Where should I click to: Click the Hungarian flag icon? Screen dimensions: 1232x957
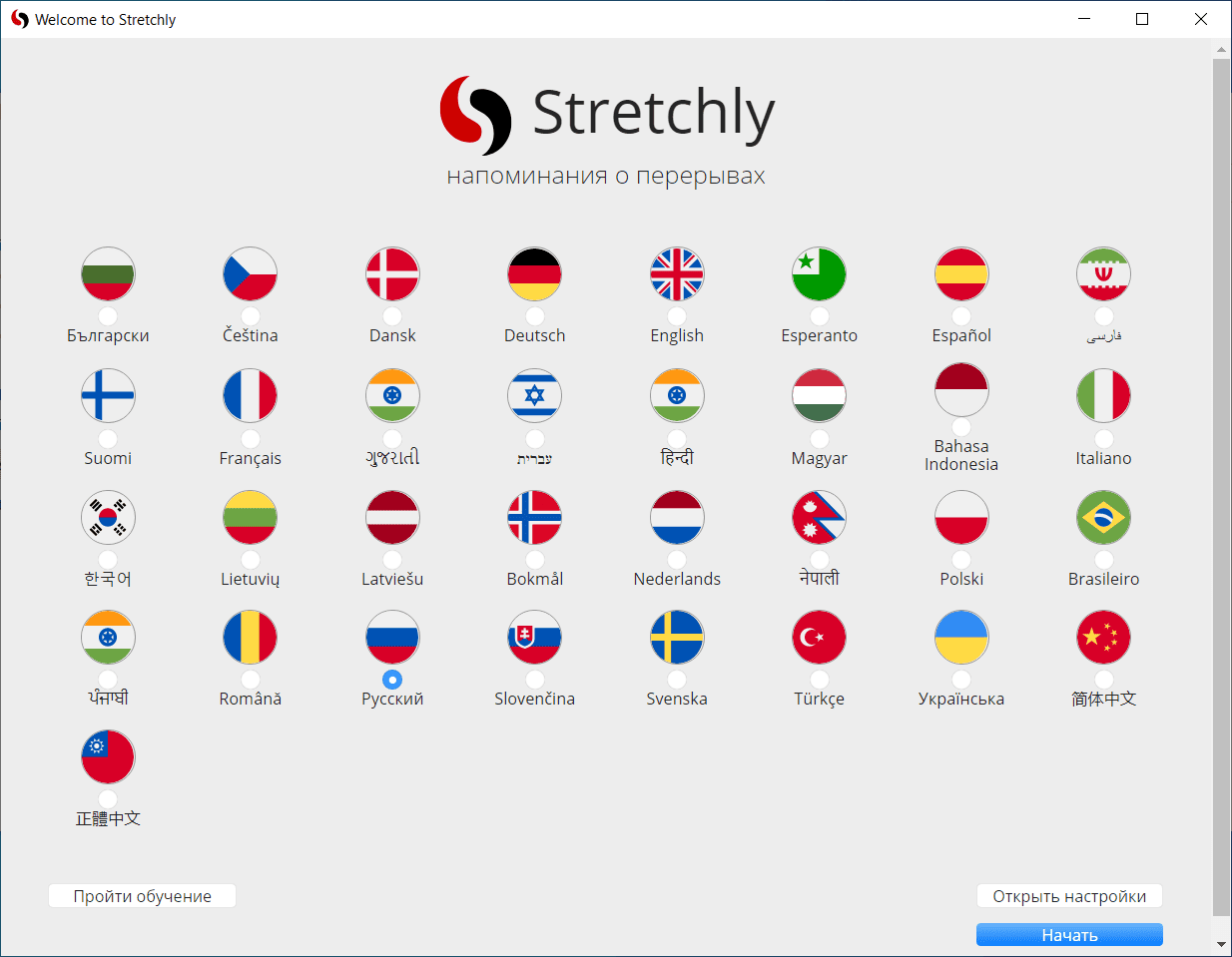coord(820,396)
